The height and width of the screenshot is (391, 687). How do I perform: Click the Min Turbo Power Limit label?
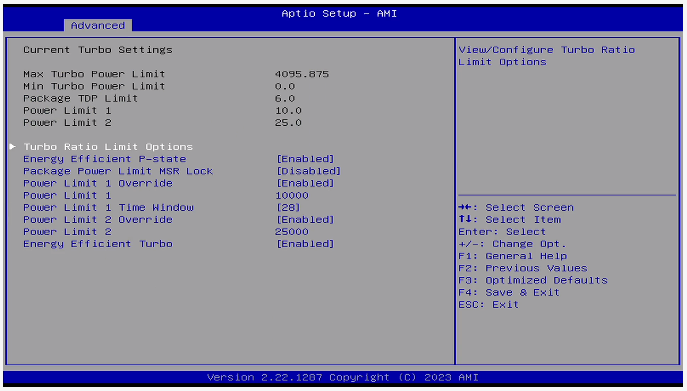pos(94,86)
